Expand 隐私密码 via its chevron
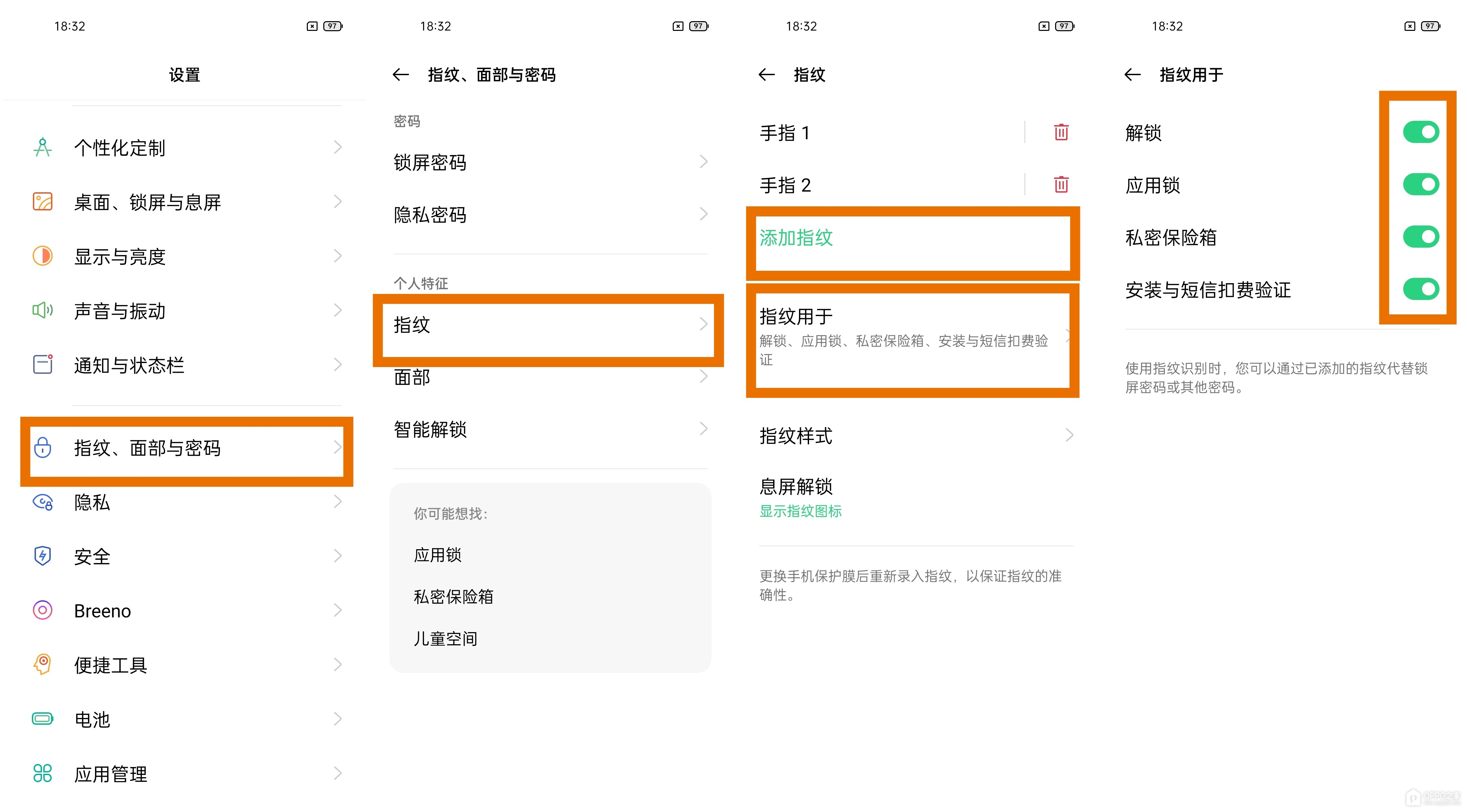Viewport: 1467px width, 812px height. pyautogui.click(x=704, y=214)
